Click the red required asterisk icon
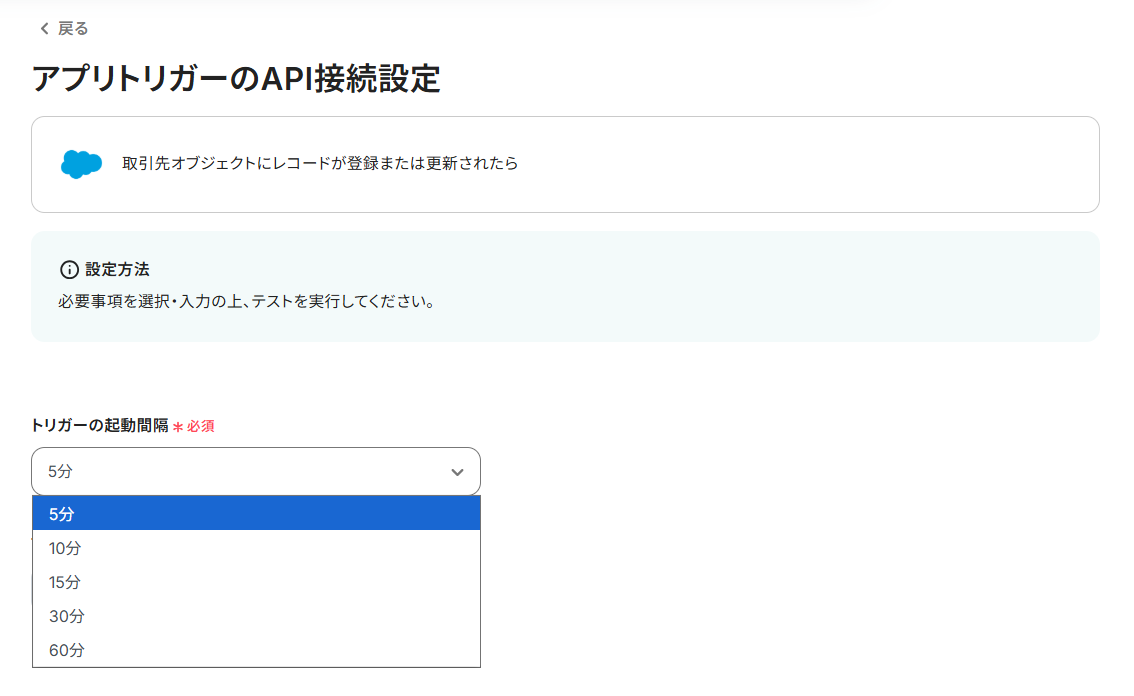Screen dimensions: 1134x696 click(178, 426)
